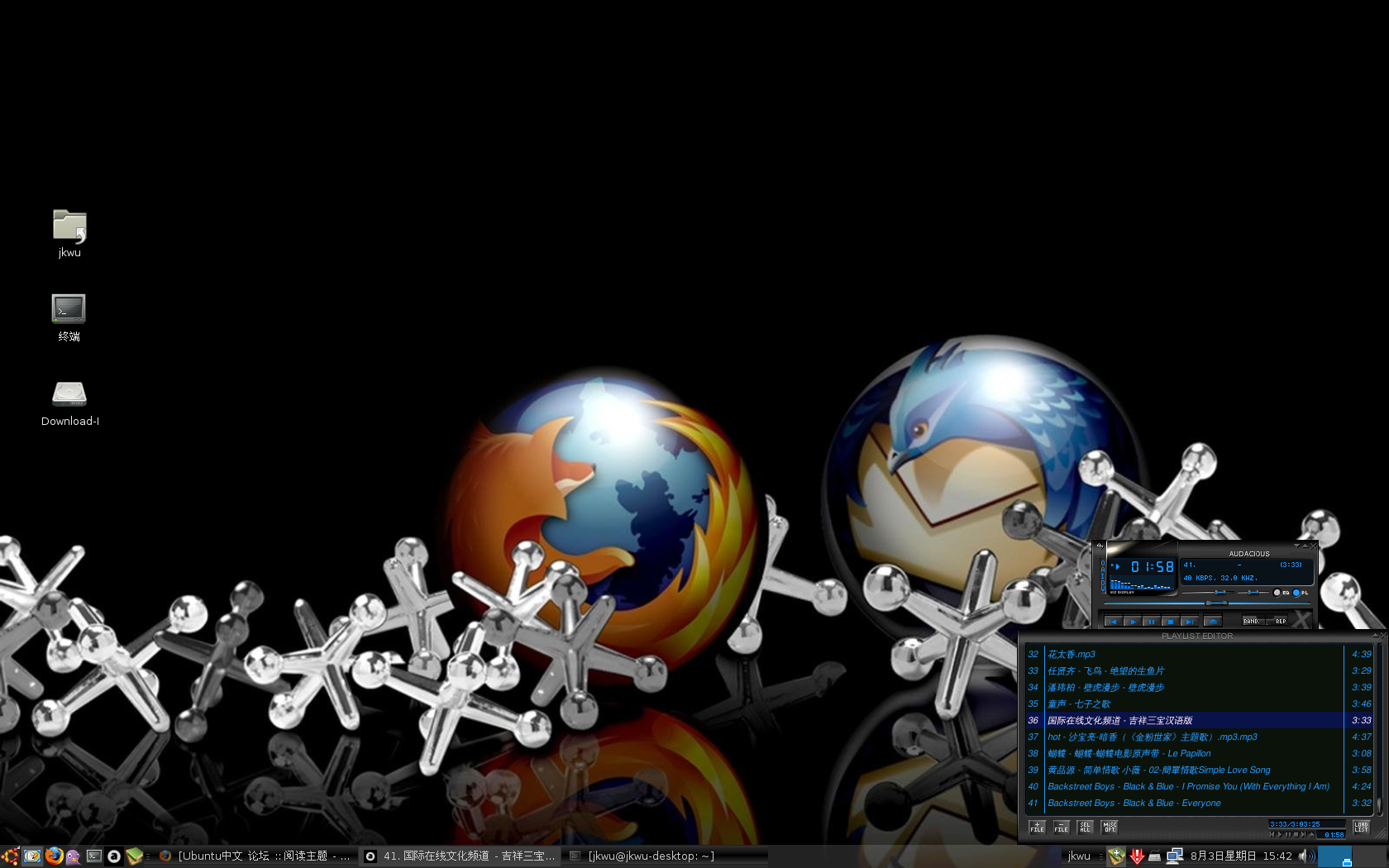Toggle the EQ equalizer window button
Viewport: 1389px width, 868px height.
click(x=1282, y=593)
